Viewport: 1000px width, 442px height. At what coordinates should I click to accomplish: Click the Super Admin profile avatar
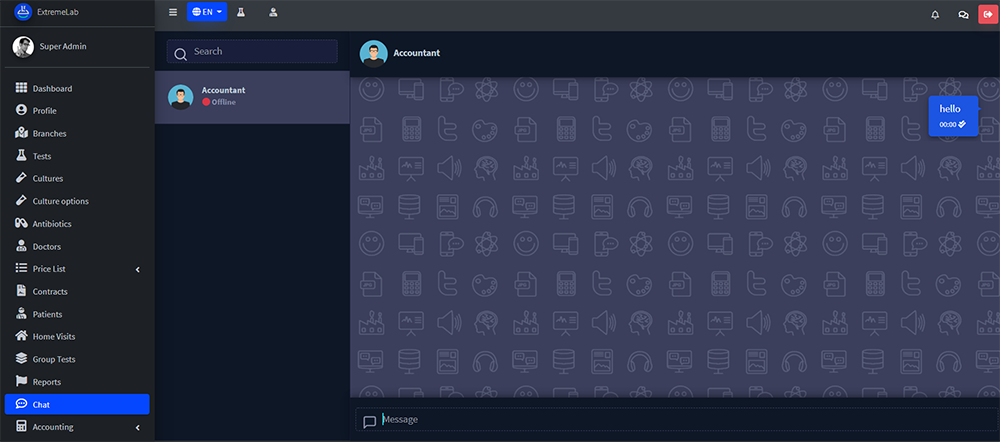click(x=23, y=46)
